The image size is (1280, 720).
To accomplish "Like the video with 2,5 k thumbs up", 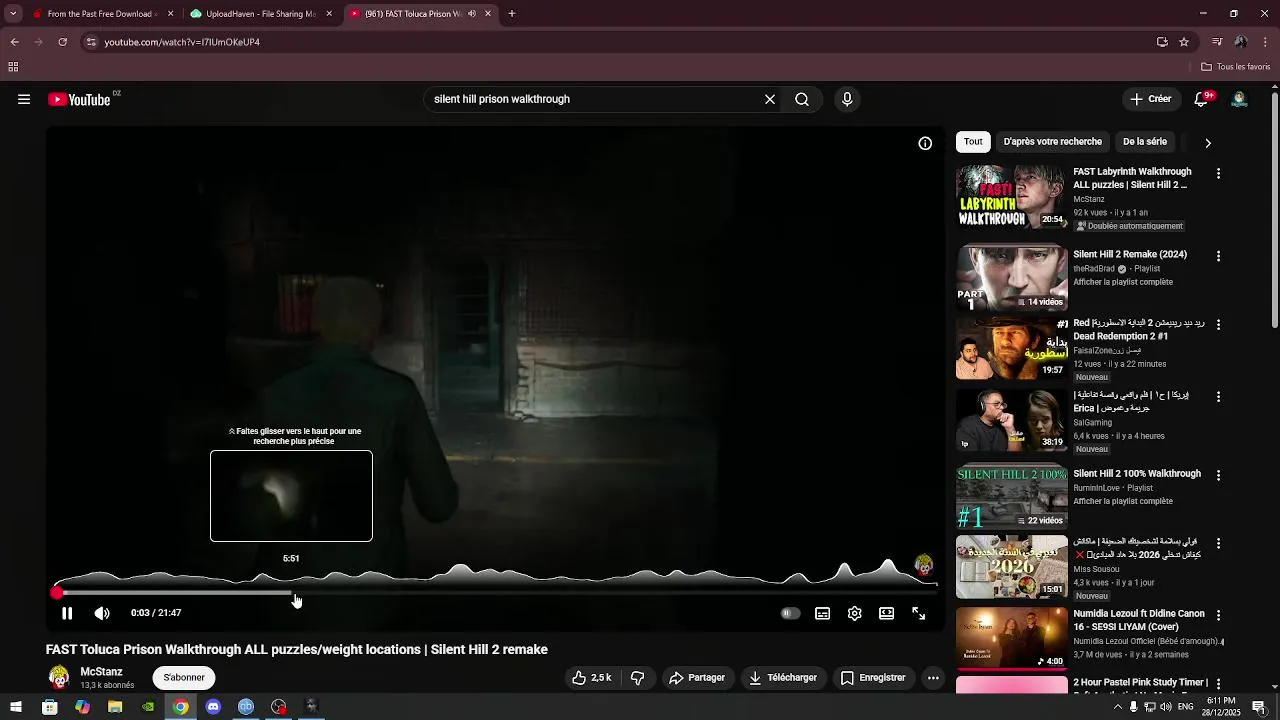I will tap(591, 677).
